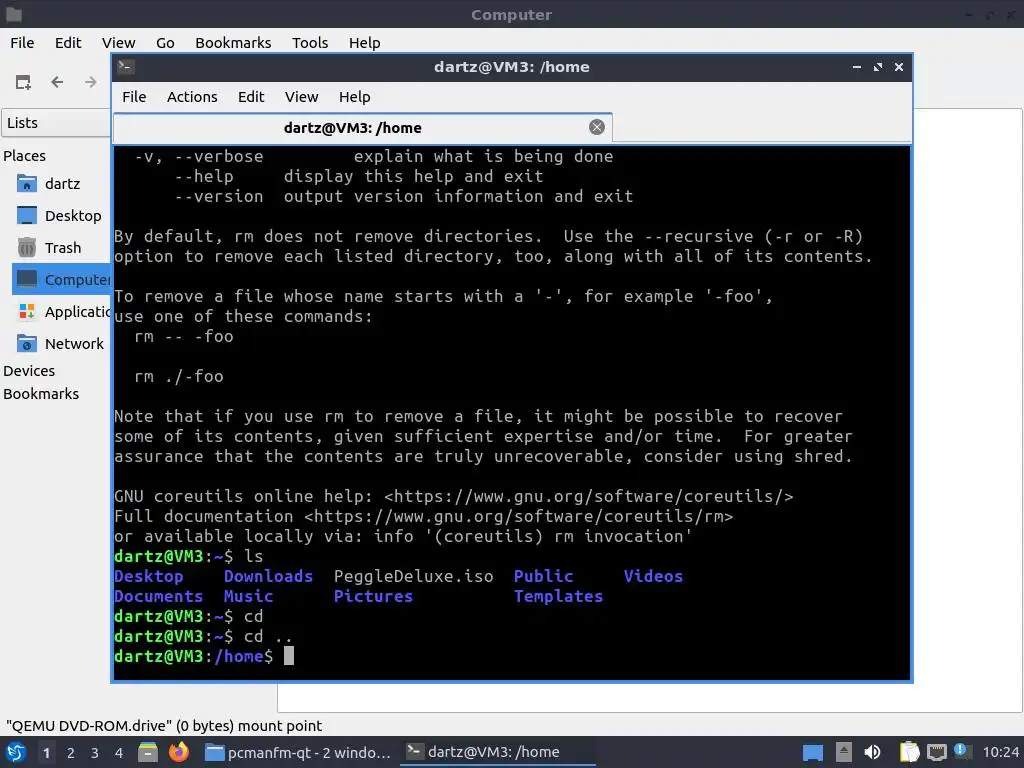This screenshot has height=768, width=1024.
Task: Open the network status tray icon
Action: (x=936, y=752)
